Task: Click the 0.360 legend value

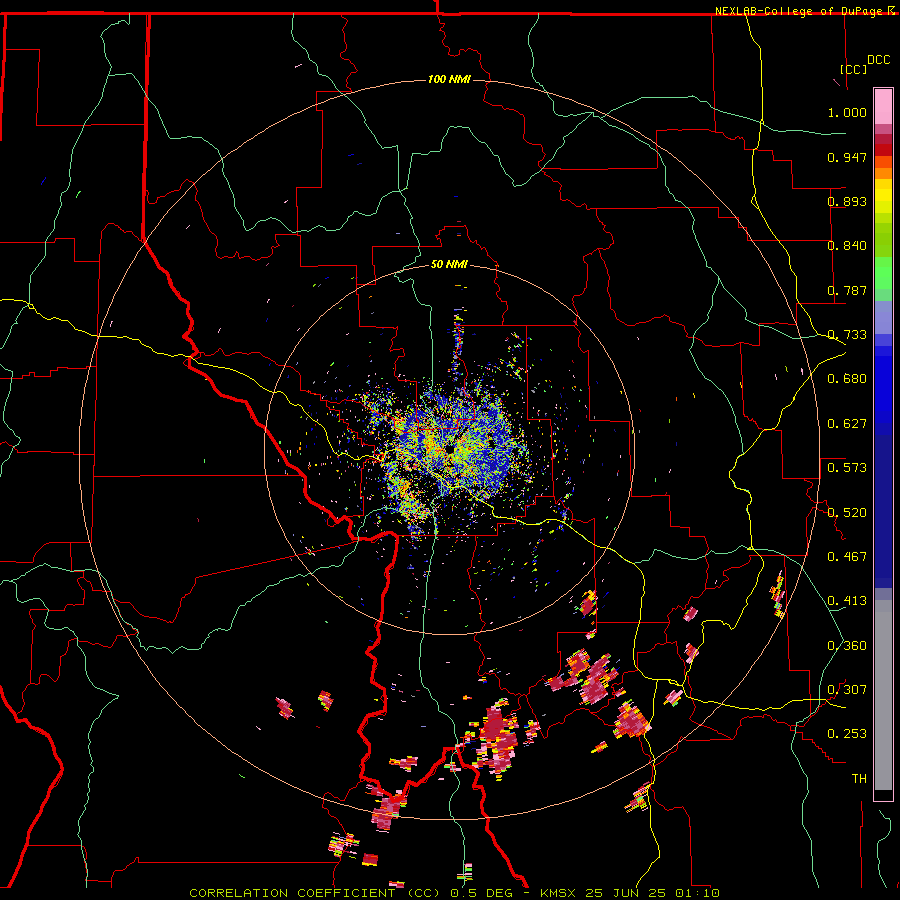Action: point(847,646)
